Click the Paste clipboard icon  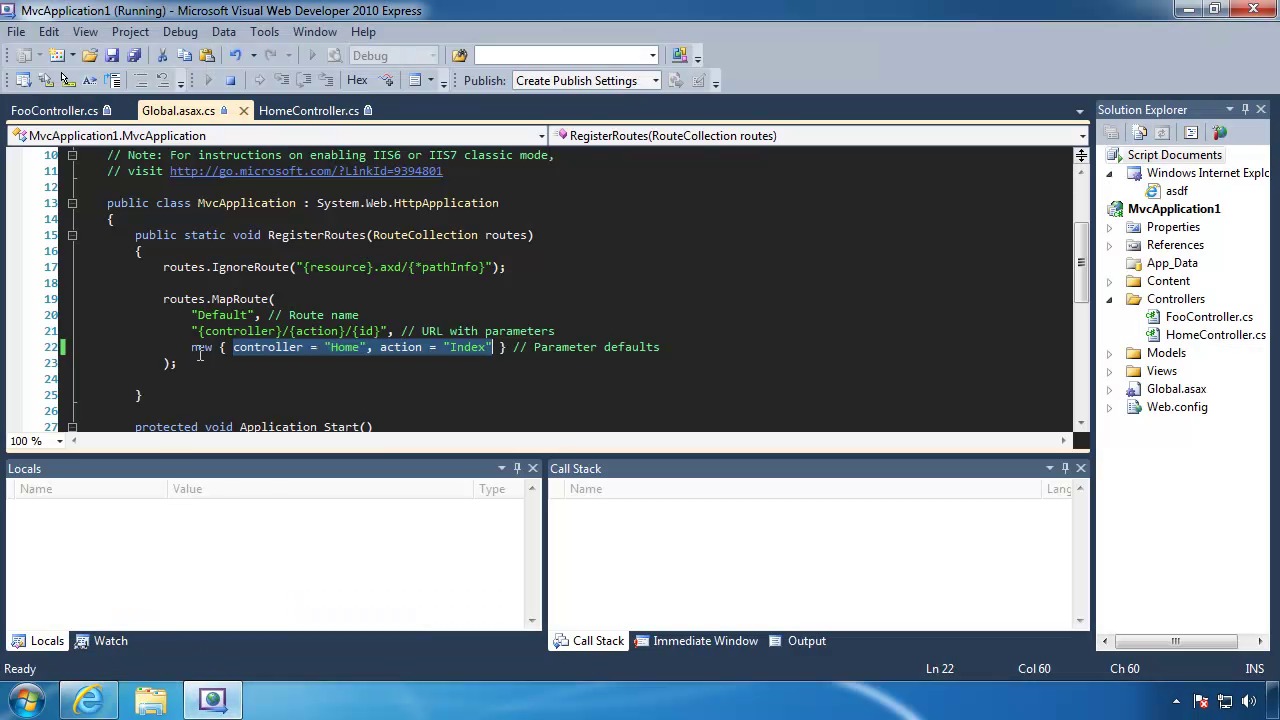click(207, 55)
